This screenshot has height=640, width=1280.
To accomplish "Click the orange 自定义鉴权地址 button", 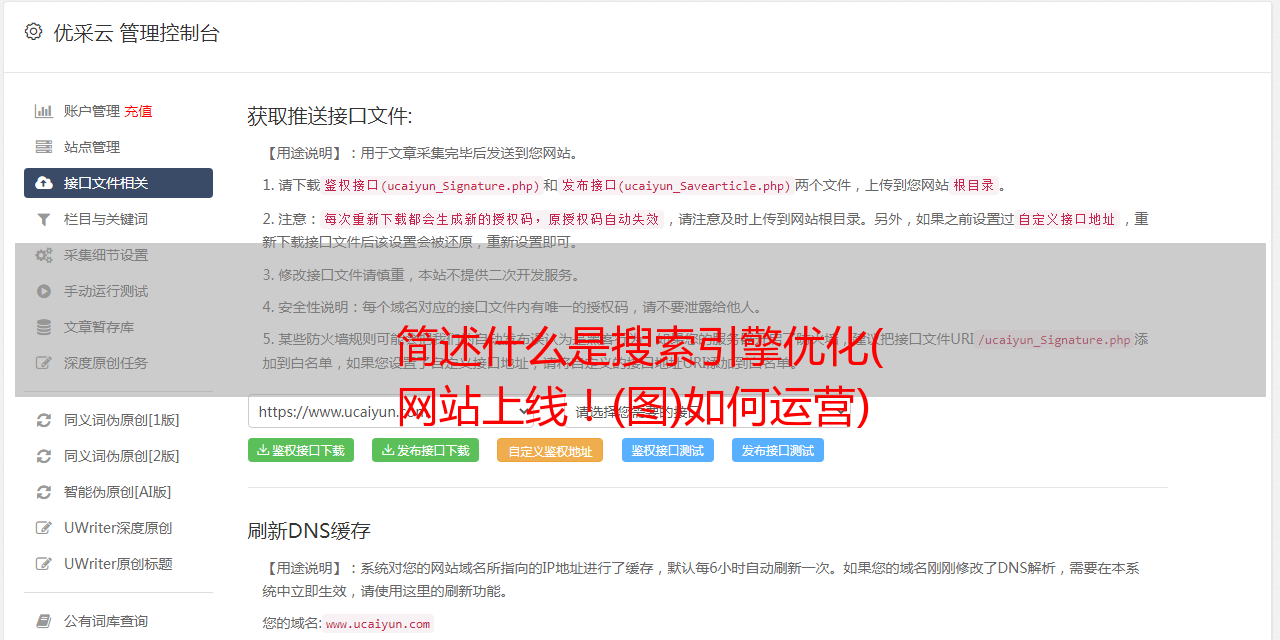I will click(550, 450).
